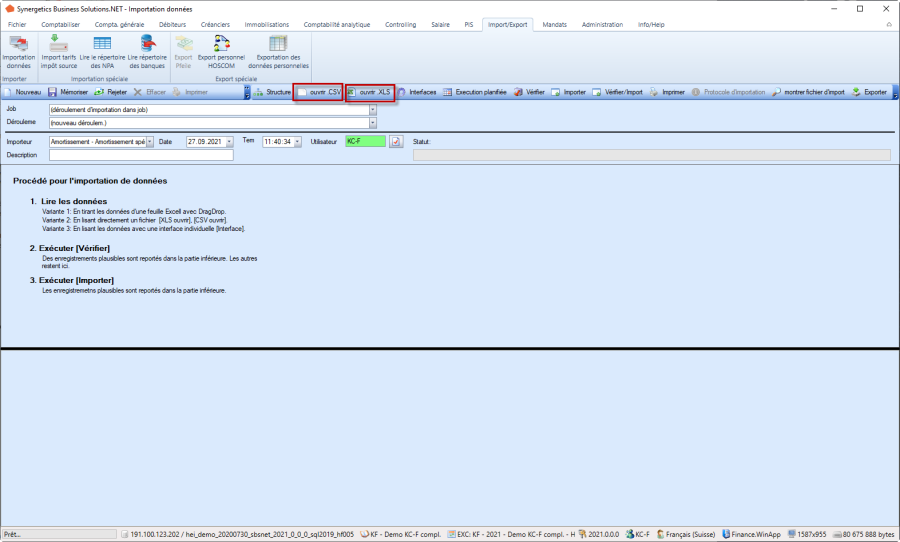Click into the Description text field
Image resolution: width=900 pixels, height=542 pixels.
pyautogui.click(x=140, y=155)
